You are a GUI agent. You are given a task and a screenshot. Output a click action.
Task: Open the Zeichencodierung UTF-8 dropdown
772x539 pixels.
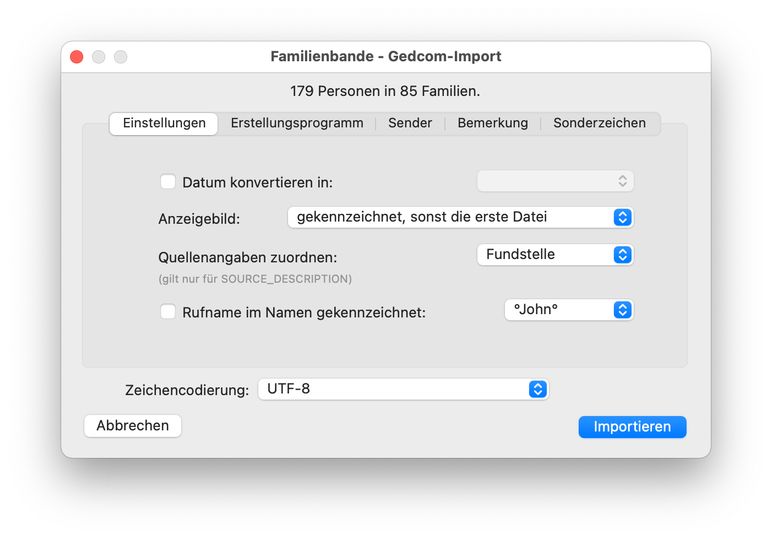[403, 389]
